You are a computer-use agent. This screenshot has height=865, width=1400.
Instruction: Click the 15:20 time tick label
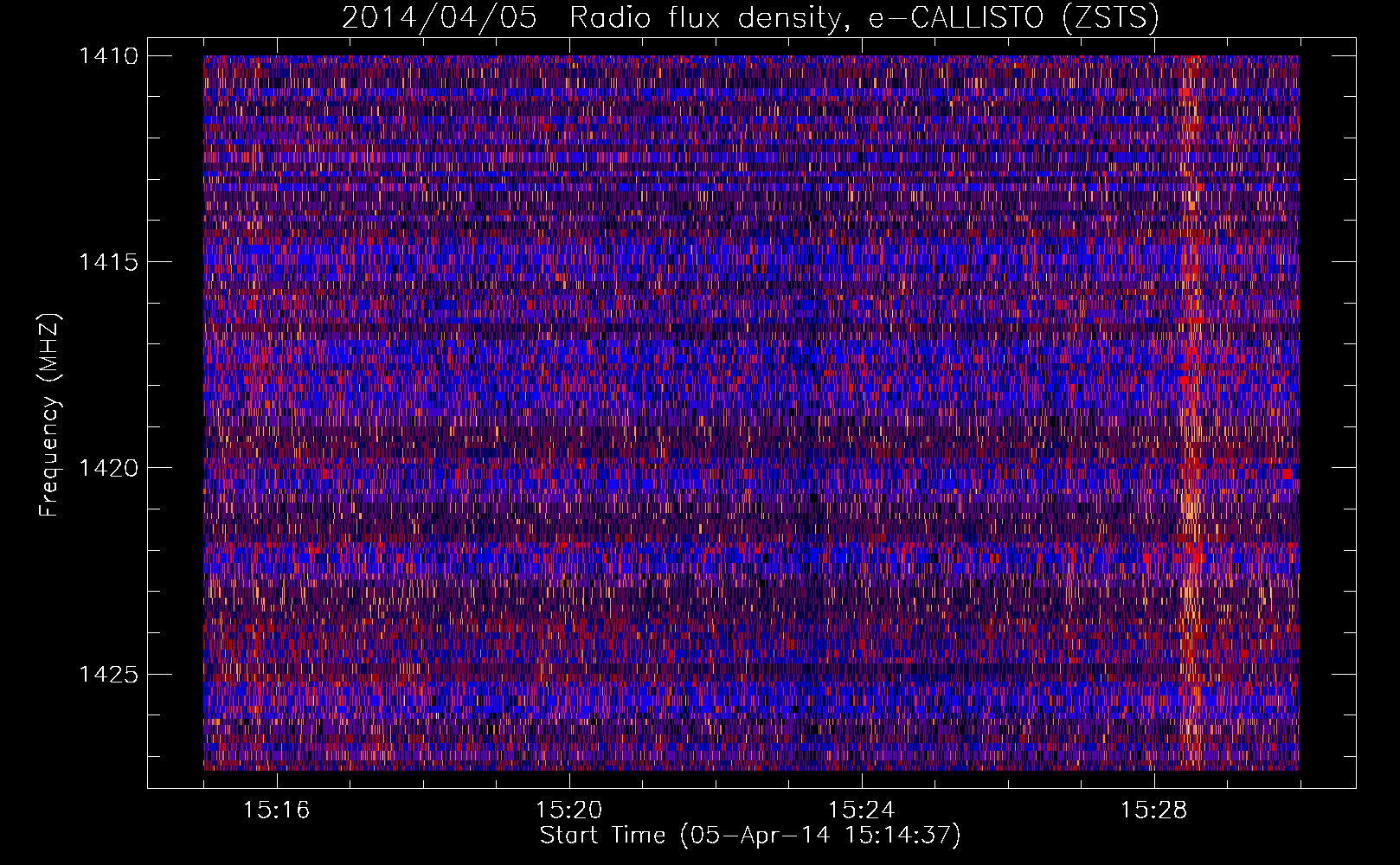(x=568, y=810)
